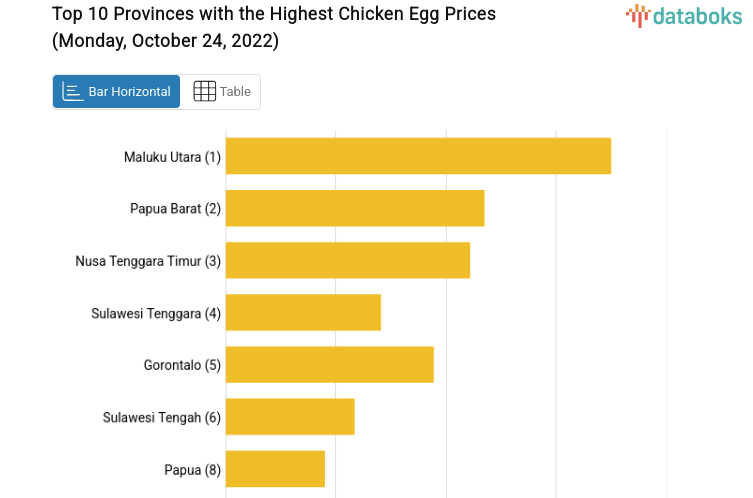Click the Nusa Tenggara Timur (3) label
The image size is (753, 498).
pos(148,261)
